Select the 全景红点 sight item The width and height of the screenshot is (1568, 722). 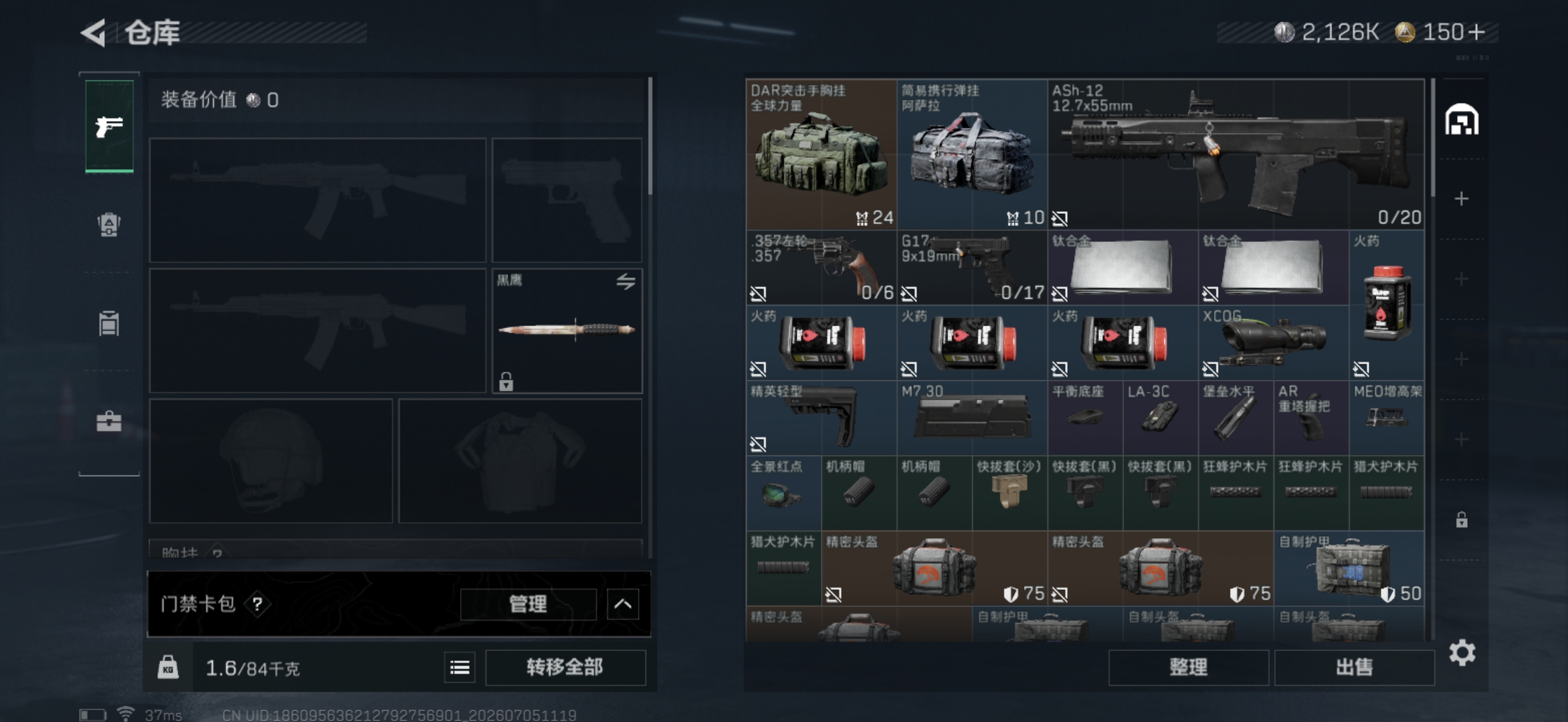tap(783, 493)
